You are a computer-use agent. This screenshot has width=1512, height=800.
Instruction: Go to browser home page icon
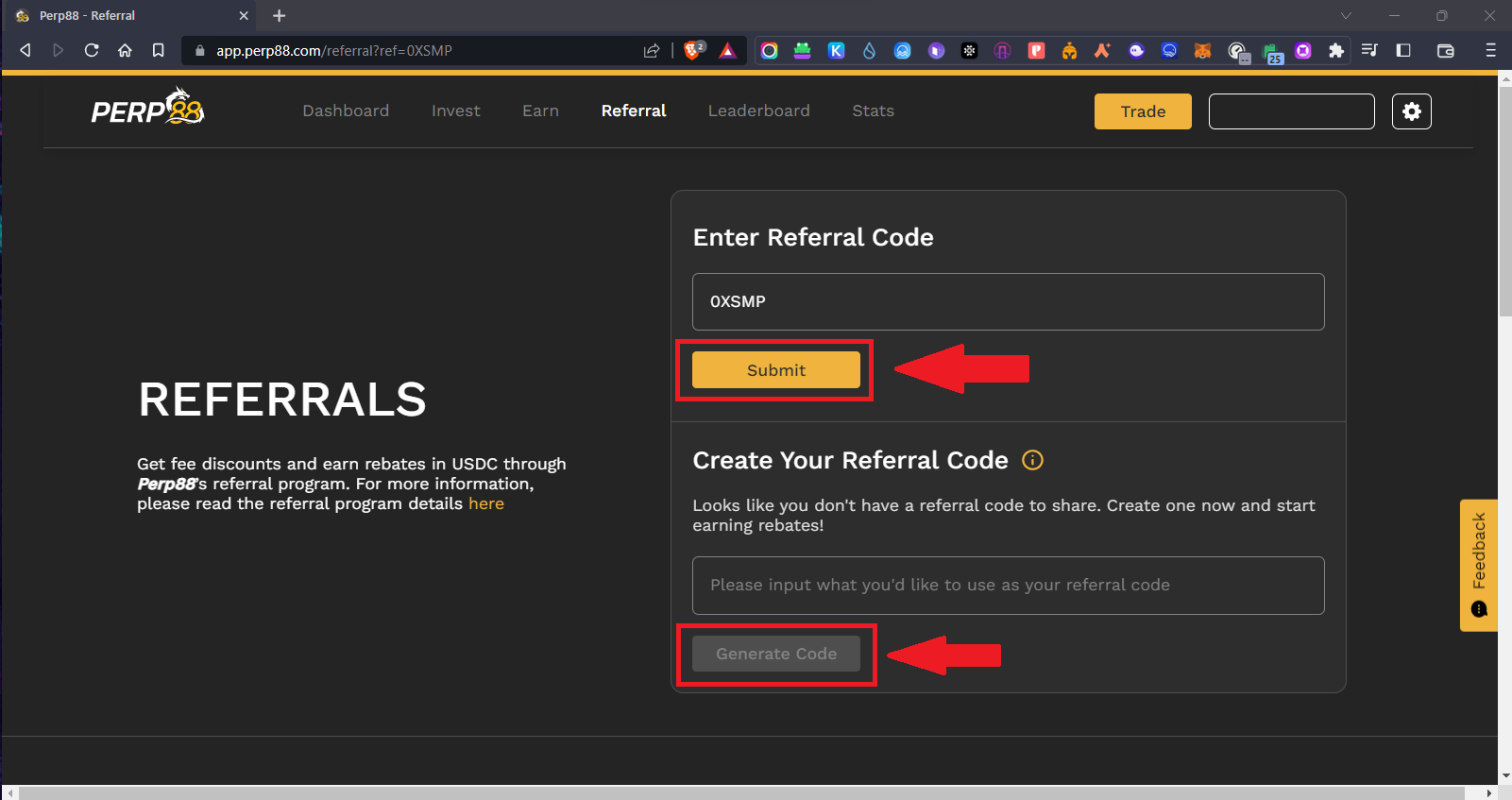(x=125, y=50)
